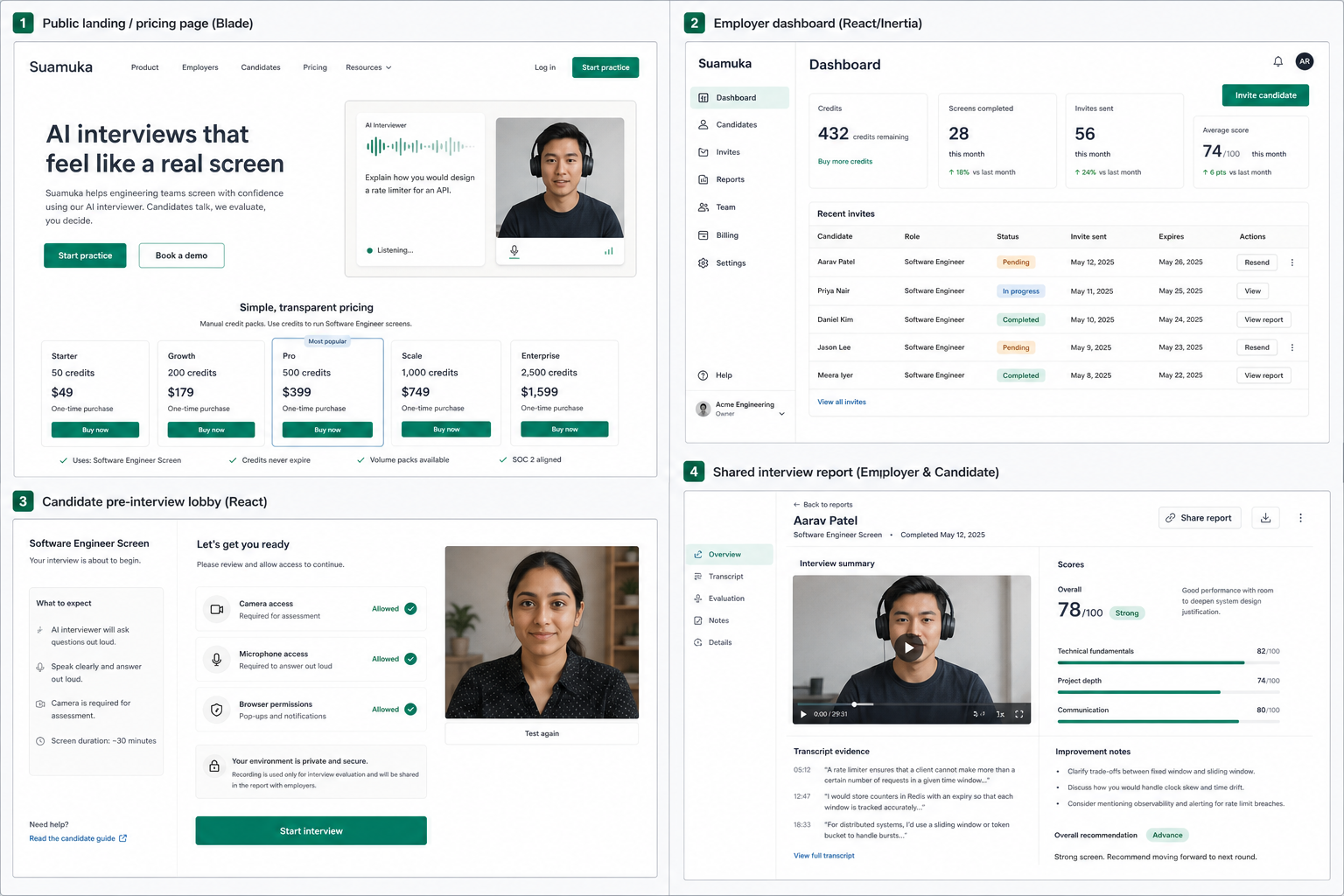The width and height of the screenshot is (1344, 896).
Task: Click the Suamuka logo on landing page
Action: pos(60,67)
